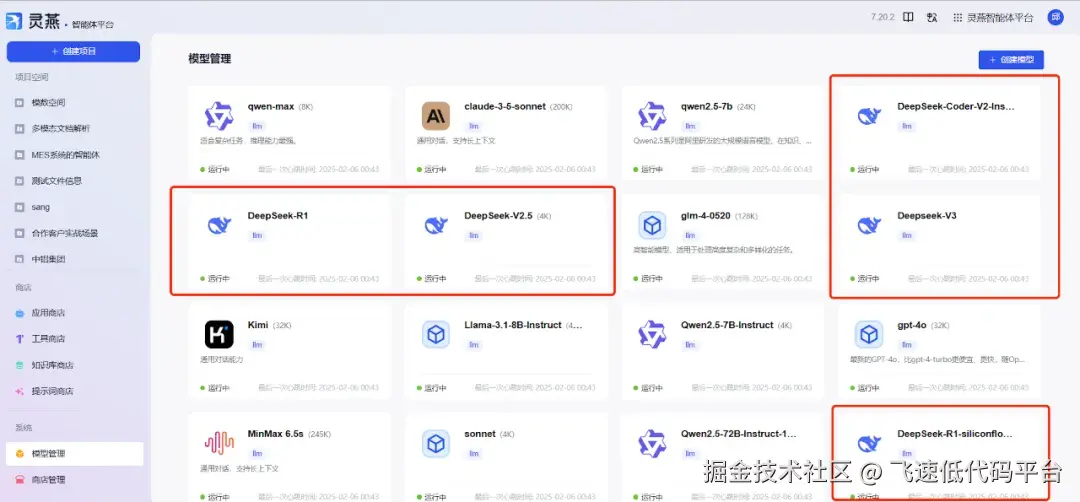Viewport: 1080px width, 502px height.
Task: Click the Llama-3.1-8B-Instruct cube logo
Action: (436, 335)
